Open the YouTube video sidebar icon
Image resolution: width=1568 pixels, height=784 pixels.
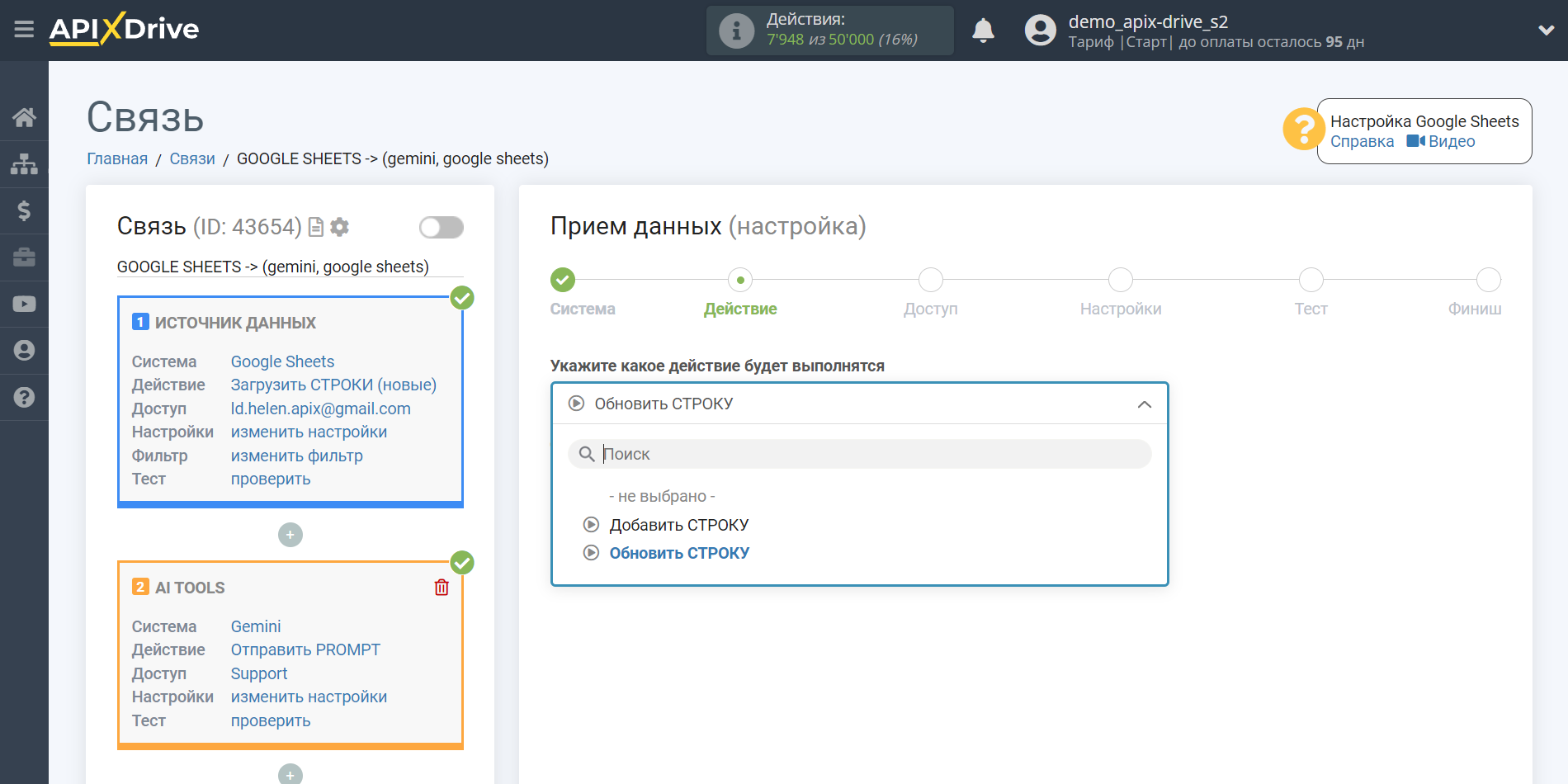[x=24, y=304]
